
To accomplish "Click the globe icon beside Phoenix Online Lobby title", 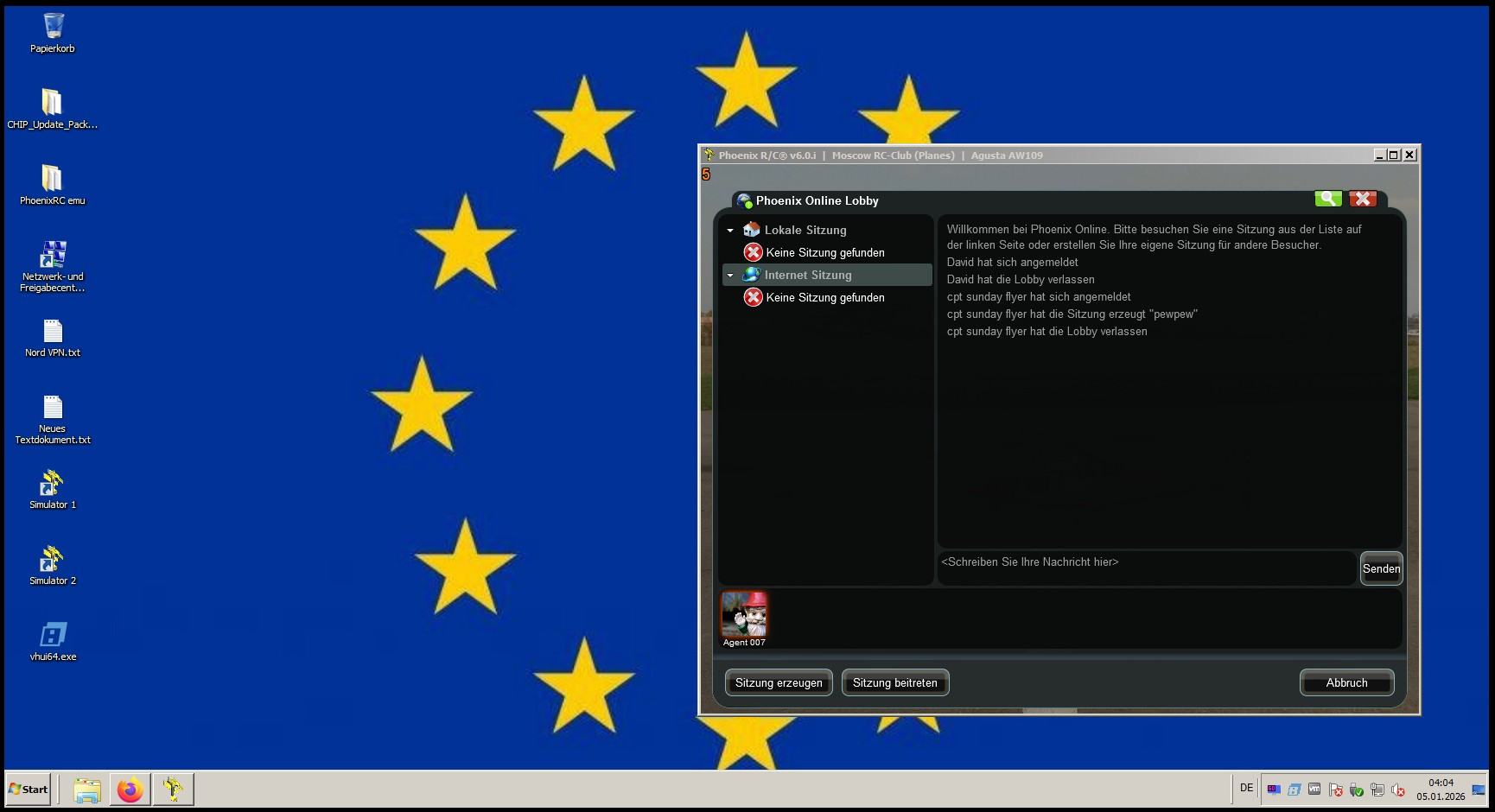I will point(745,200).
